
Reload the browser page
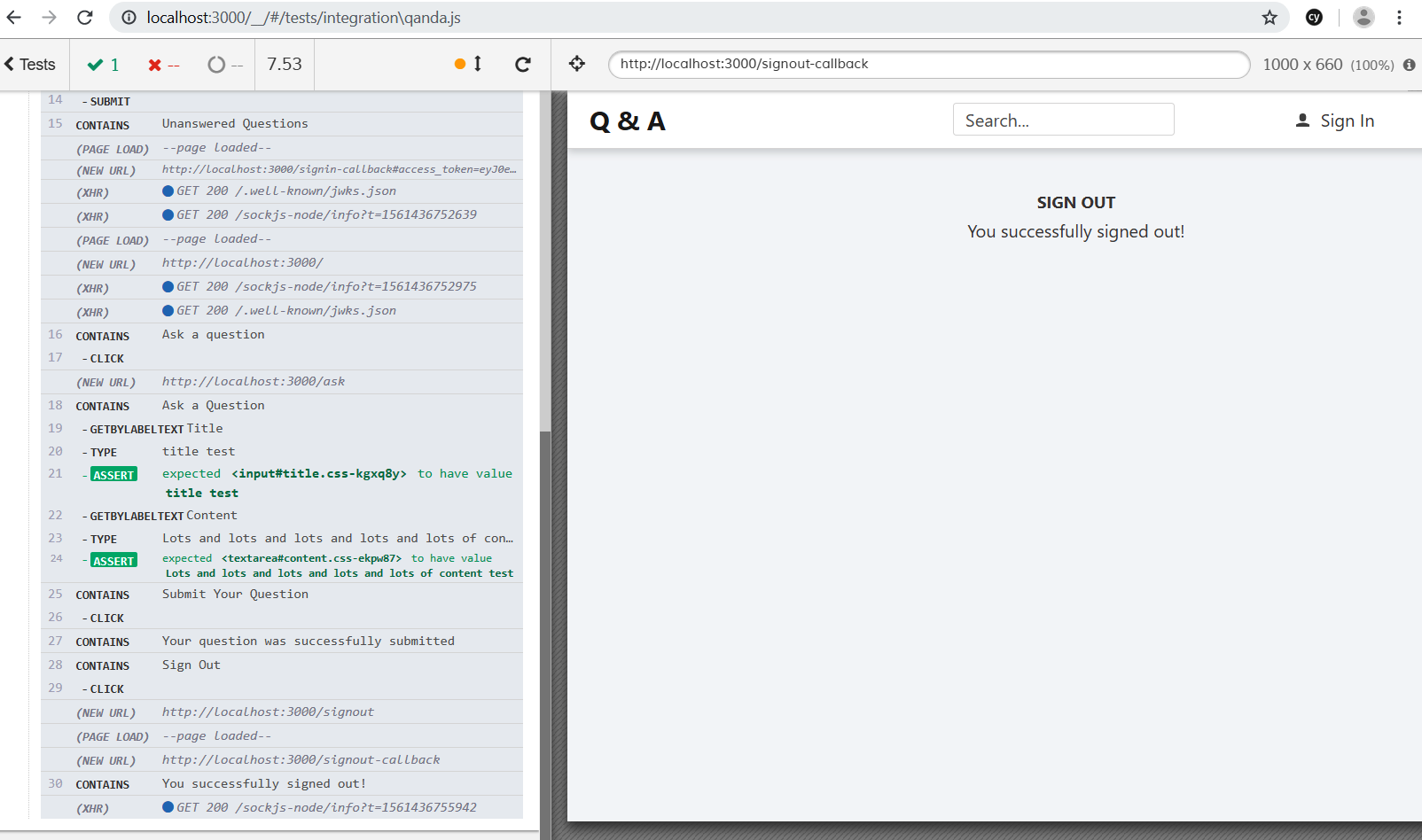coord(85,18)
